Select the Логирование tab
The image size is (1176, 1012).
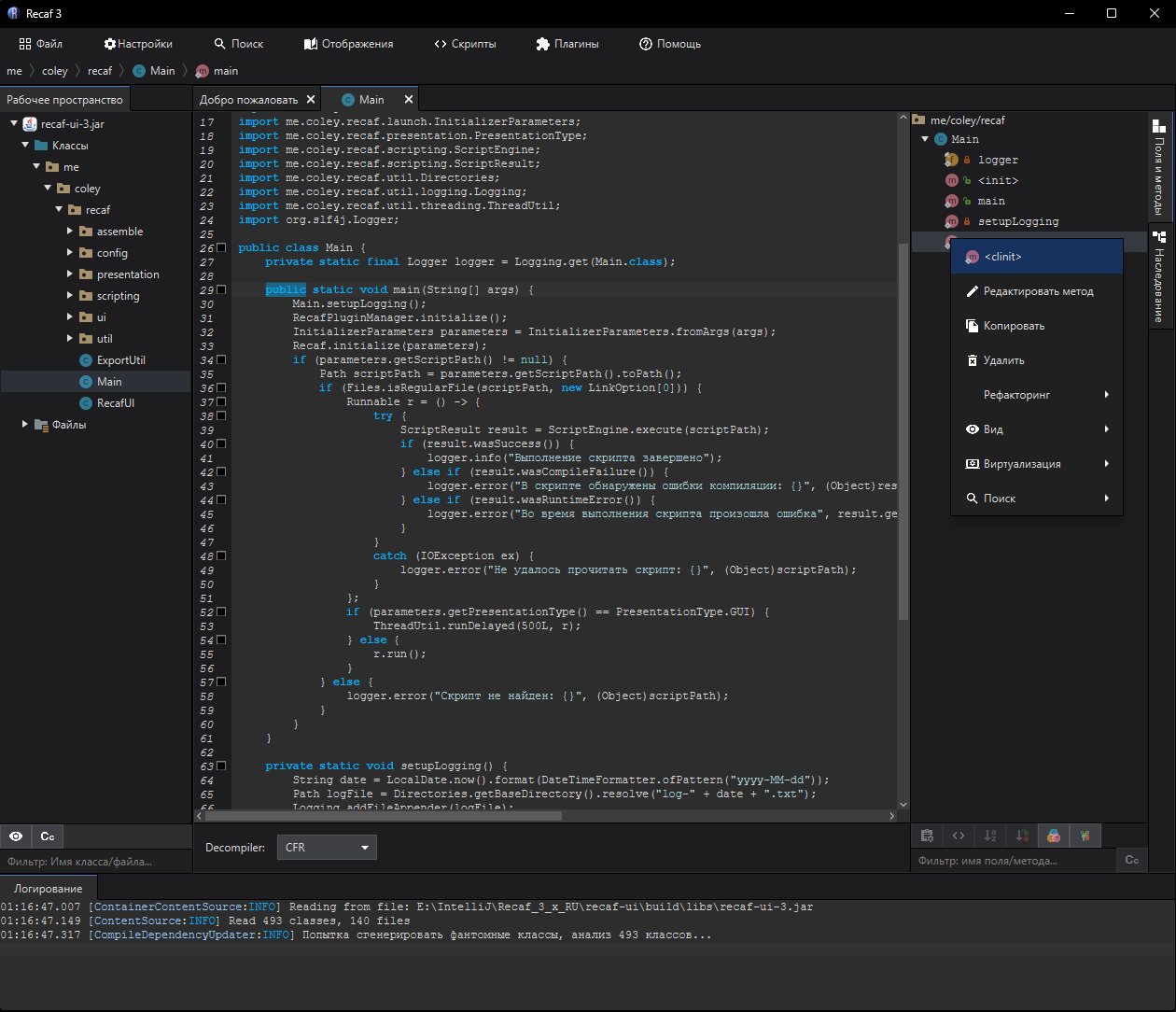pyautogui.click(x=49, y=889)
